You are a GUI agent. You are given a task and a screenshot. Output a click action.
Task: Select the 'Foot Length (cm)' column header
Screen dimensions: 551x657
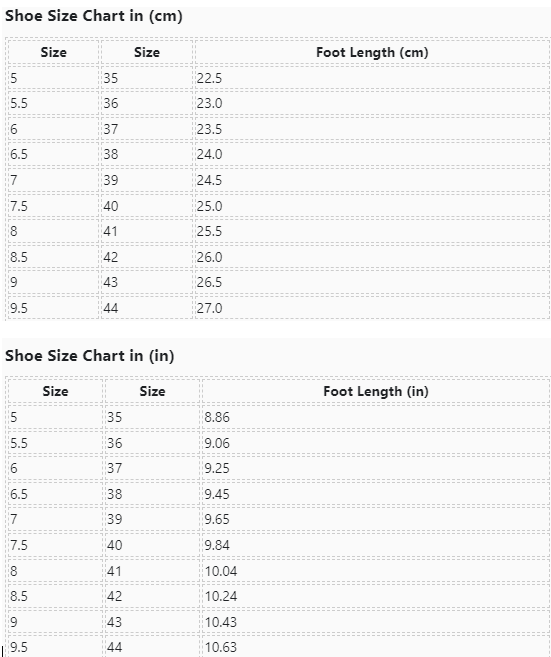coord(372,52)
